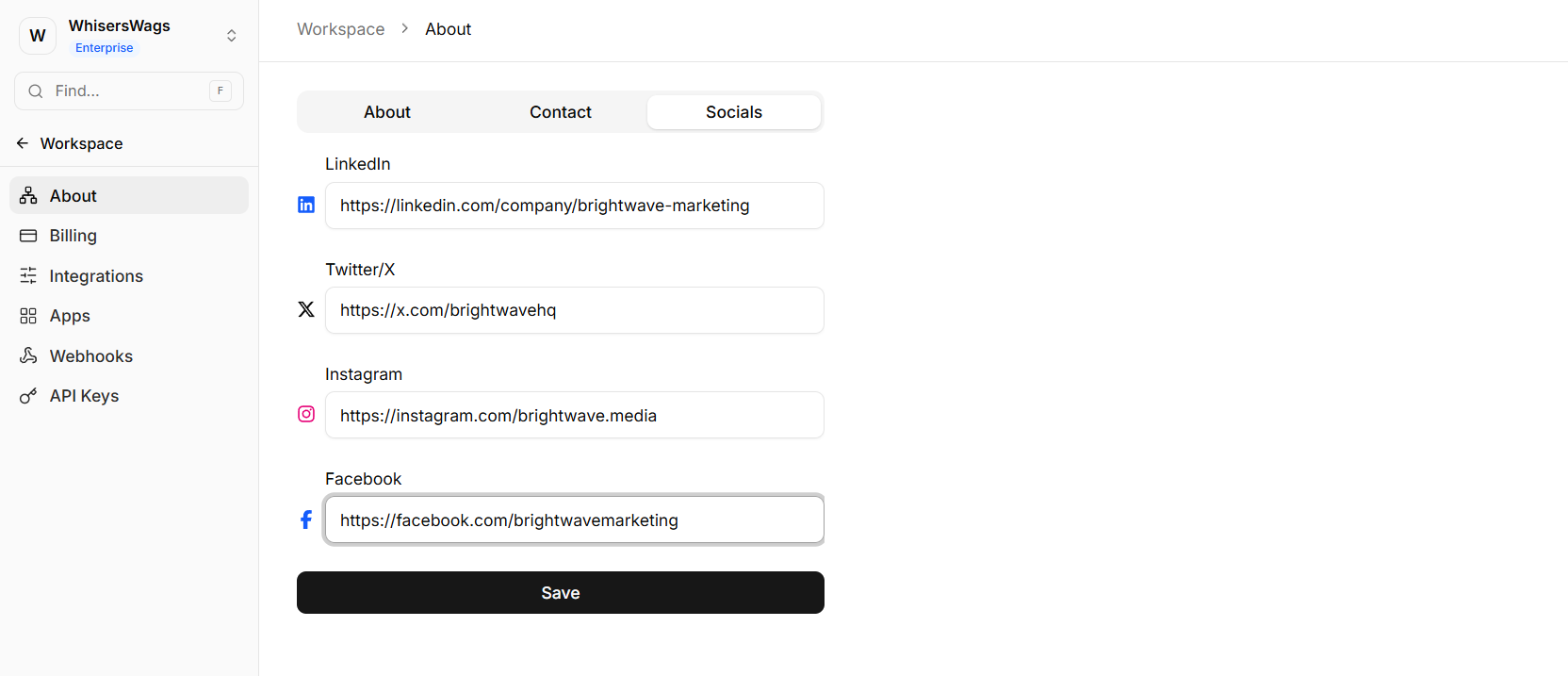Go to Integrations in the sidebar
This screenshot has width=1568, height=676.
pos(96,276)
